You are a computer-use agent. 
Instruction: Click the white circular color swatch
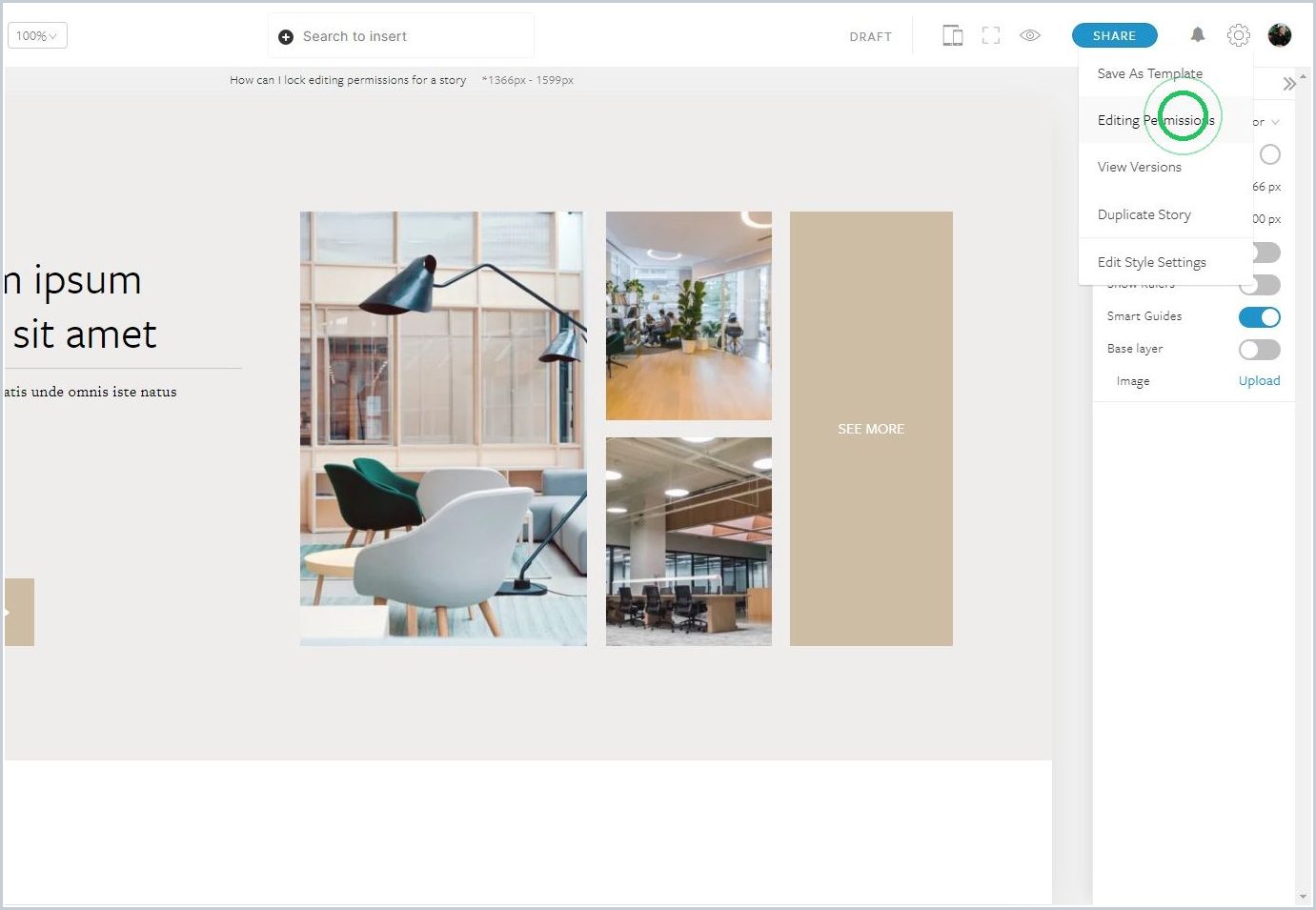[x=1270, y=154]
